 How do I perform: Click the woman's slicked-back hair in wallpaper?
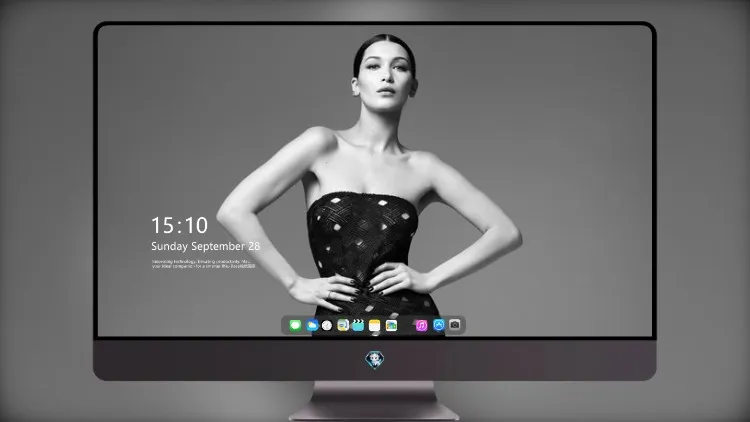(384, 47)
